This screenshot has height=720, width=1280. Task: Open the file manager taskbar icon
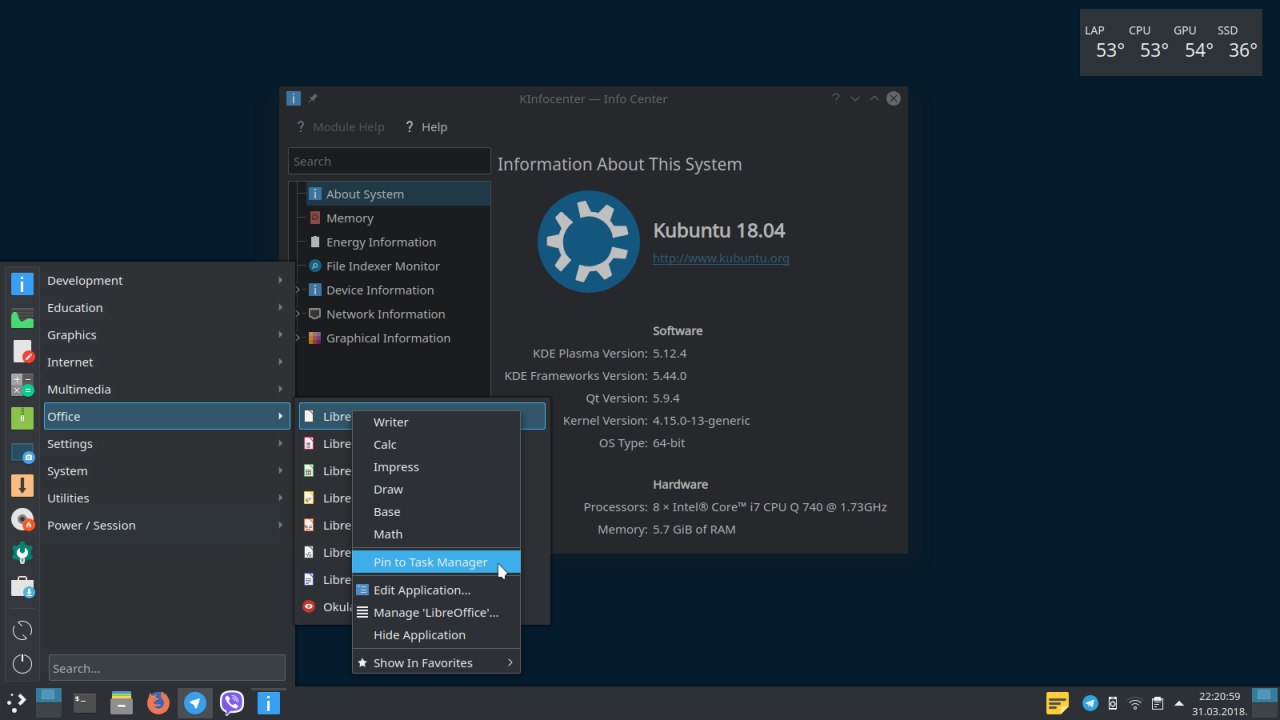(x=122, y=703)
